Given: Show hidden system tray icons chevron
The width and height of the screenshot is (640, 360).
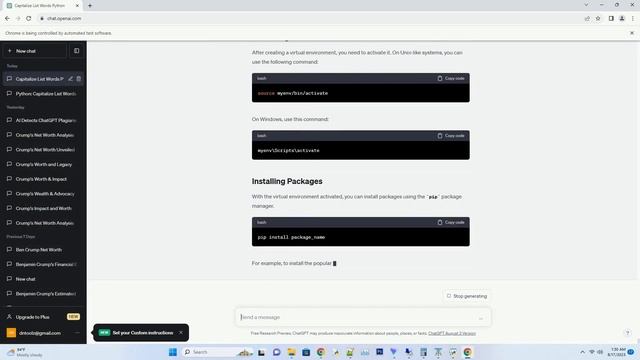Looking at the screenshot, I should tap(582, 352).
